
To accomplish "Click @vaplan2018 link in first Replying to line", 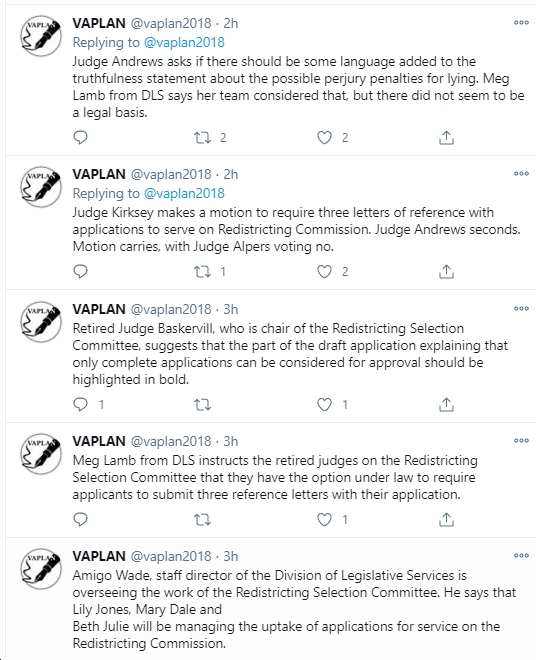I will pyautogui.click(x=184, y=42).
